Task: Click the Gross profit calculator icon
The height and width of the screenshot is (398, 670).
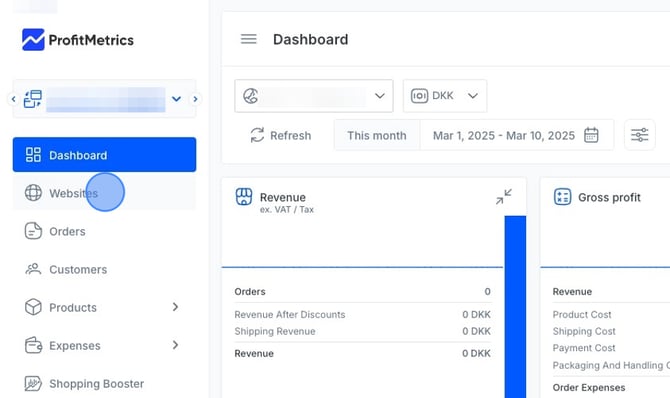Action: point(562,197)
